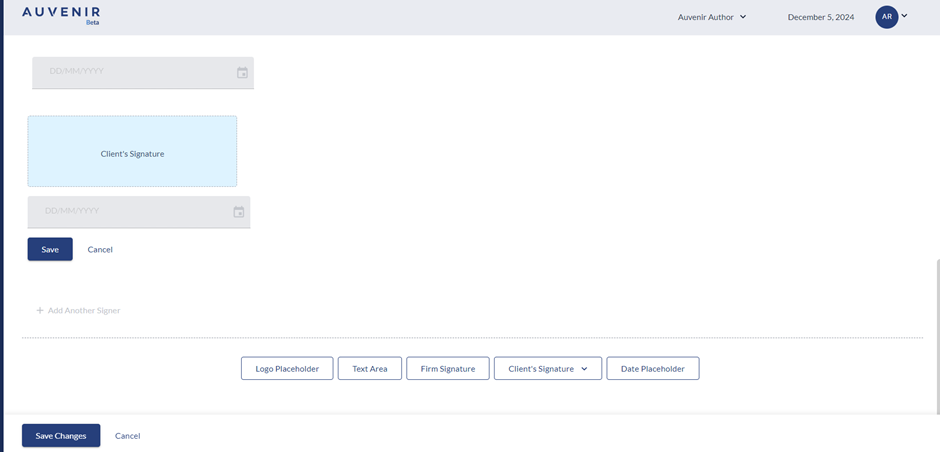This screenshot has width=940, height=452.
Task: Click plus icon for Add Another Signer
Action: (x=40, y=311)
